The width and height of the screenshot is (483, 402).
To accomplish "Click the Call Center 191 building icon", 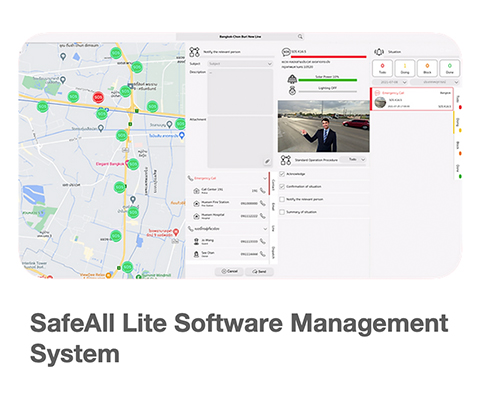I will pos(196,191).
